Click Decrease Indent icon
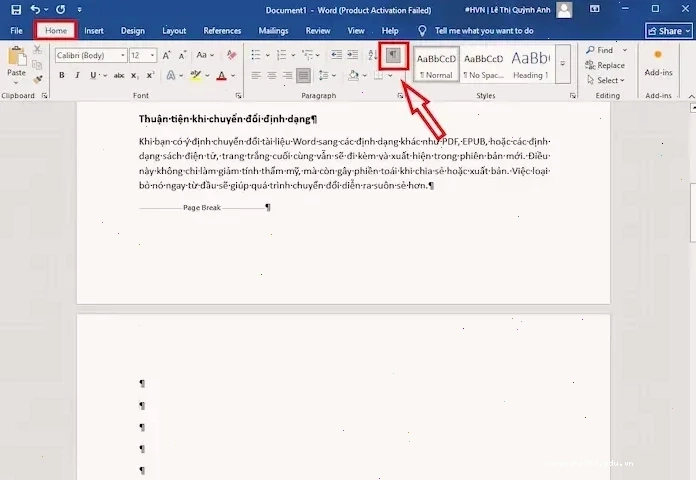The width and height of the screenshot is (696, 480). [x=336, y=55]
